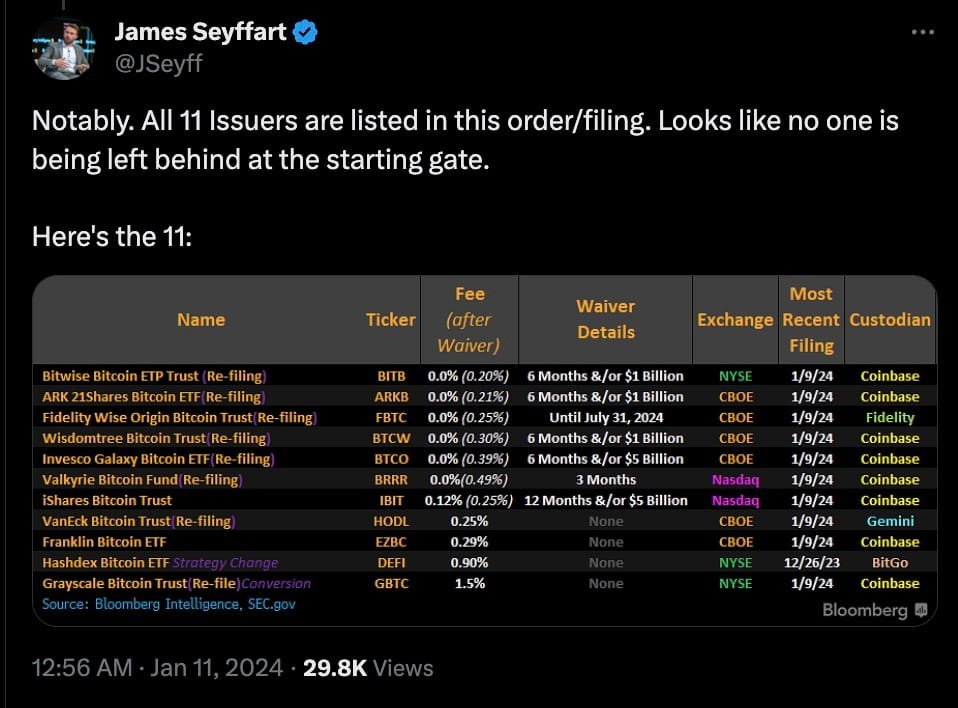Screen dimensions: 958x708
Task: Click James Seyffart's profile avatar
Action: click(x=64, y=50)
